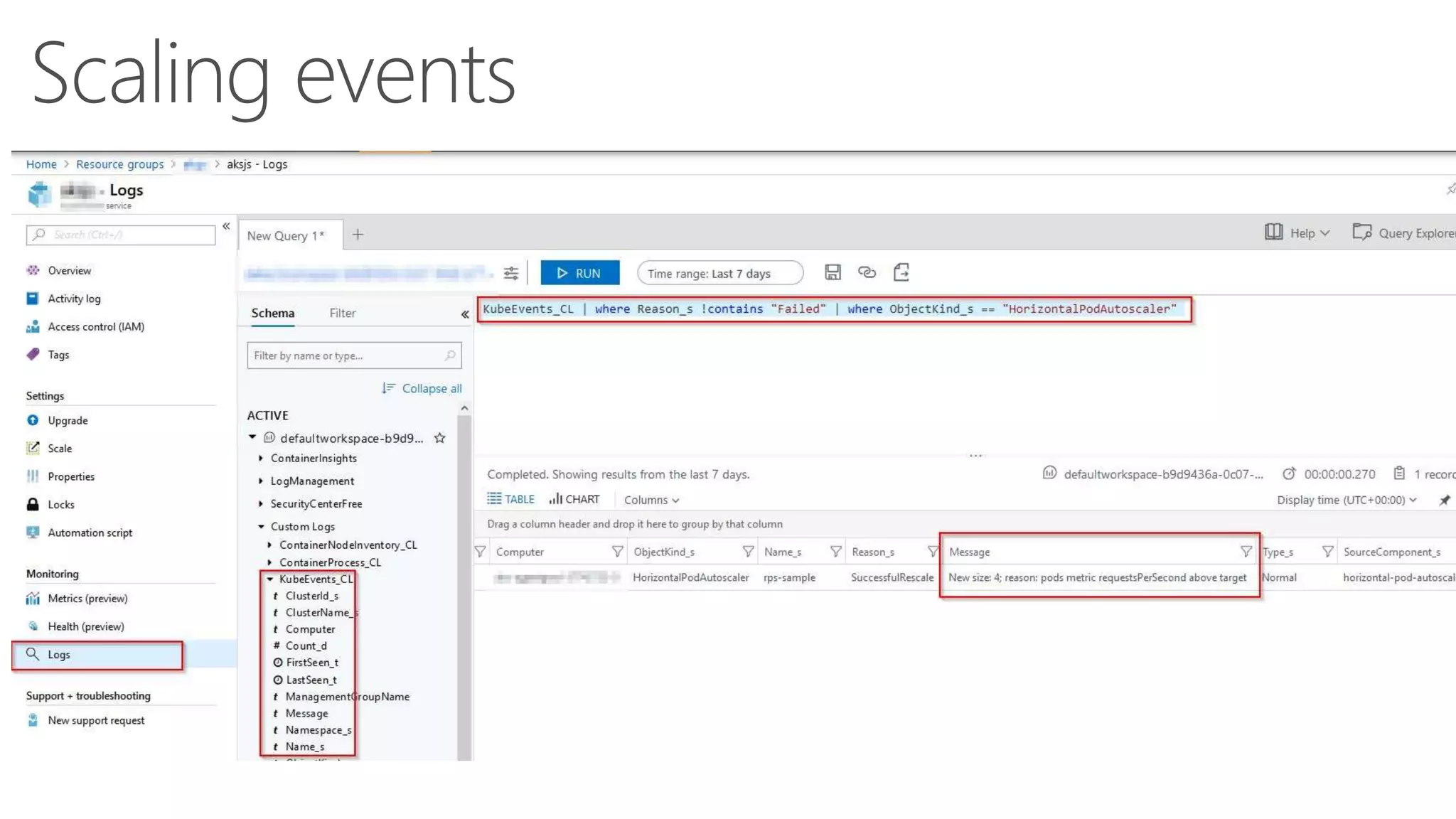Favorite the defaultworkspace with star icon
1456x819 pixels.
(x=440, y=438)
